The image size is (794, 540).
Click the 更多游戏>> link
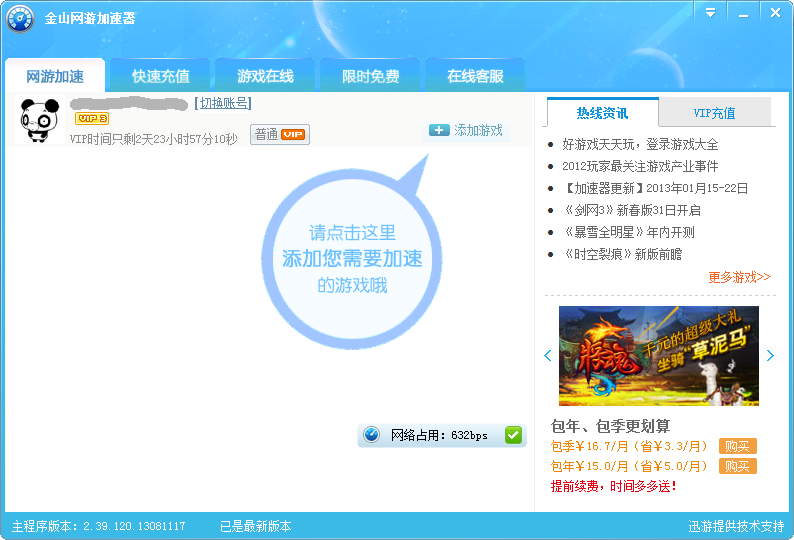[x=739, y=277]
